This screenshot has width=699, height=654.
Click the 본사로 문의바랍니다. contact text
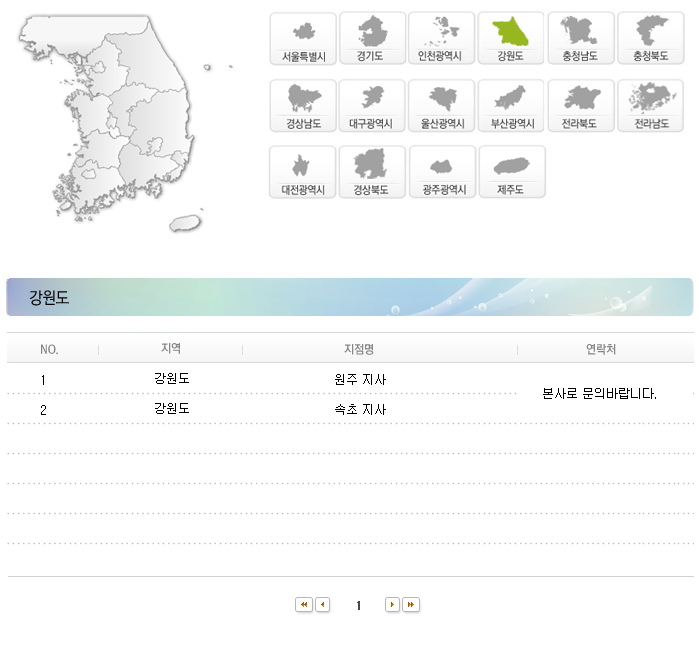[x=600, y=394]
